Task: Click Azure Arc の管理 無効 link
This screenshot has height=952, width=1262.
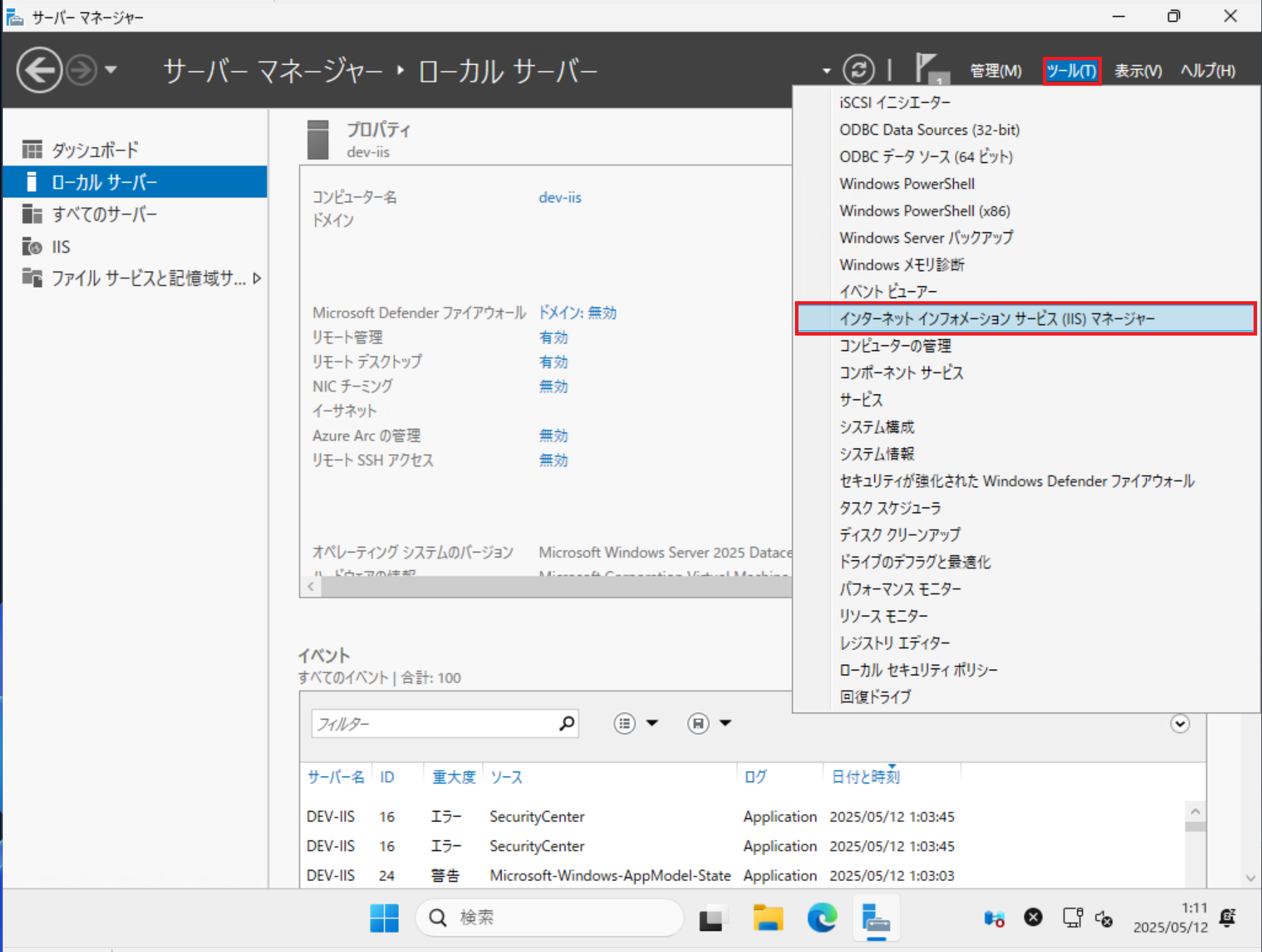Action: [553, 435]
